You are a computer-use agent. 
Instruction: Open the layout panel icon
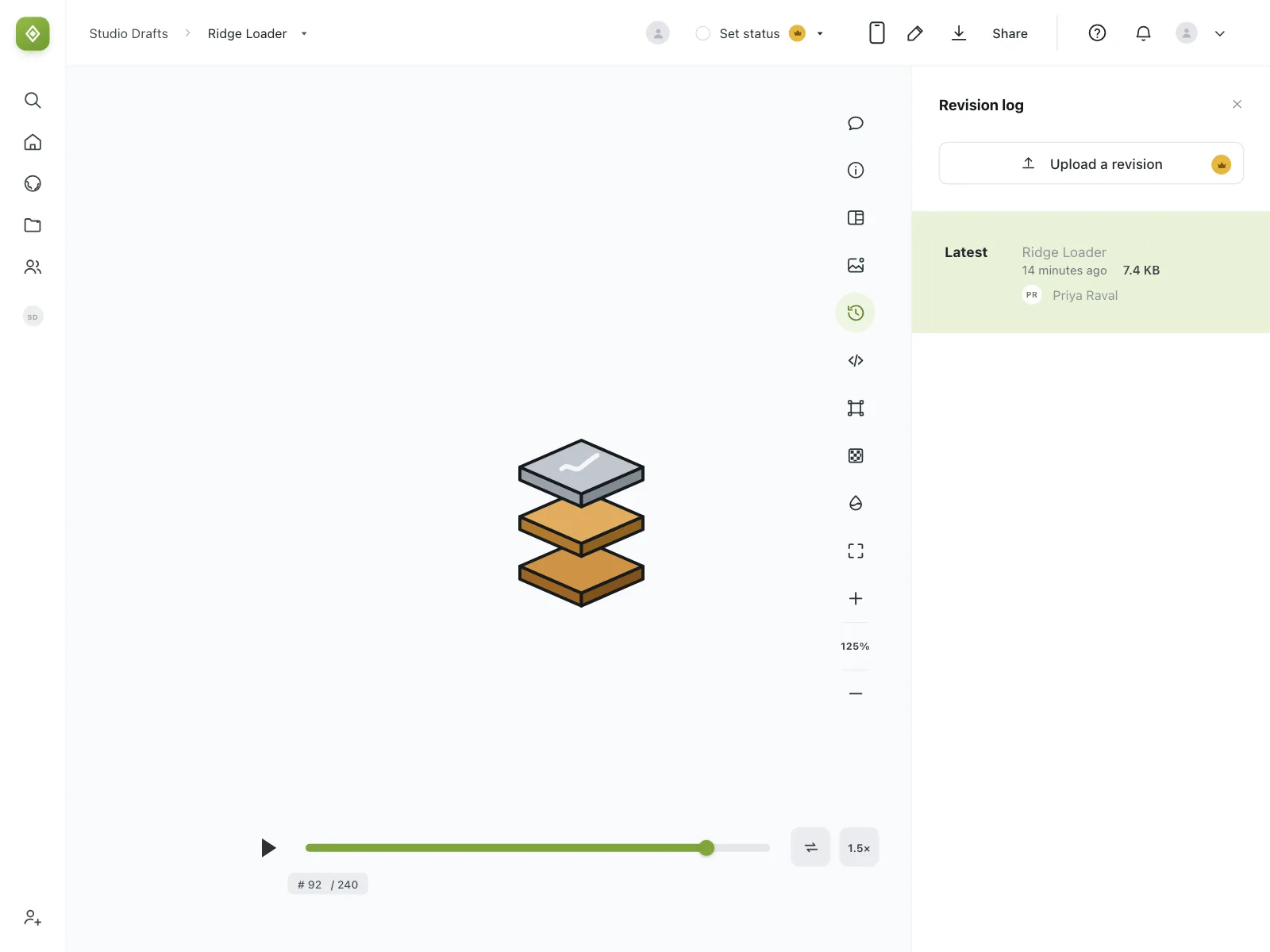coord(856,217)
